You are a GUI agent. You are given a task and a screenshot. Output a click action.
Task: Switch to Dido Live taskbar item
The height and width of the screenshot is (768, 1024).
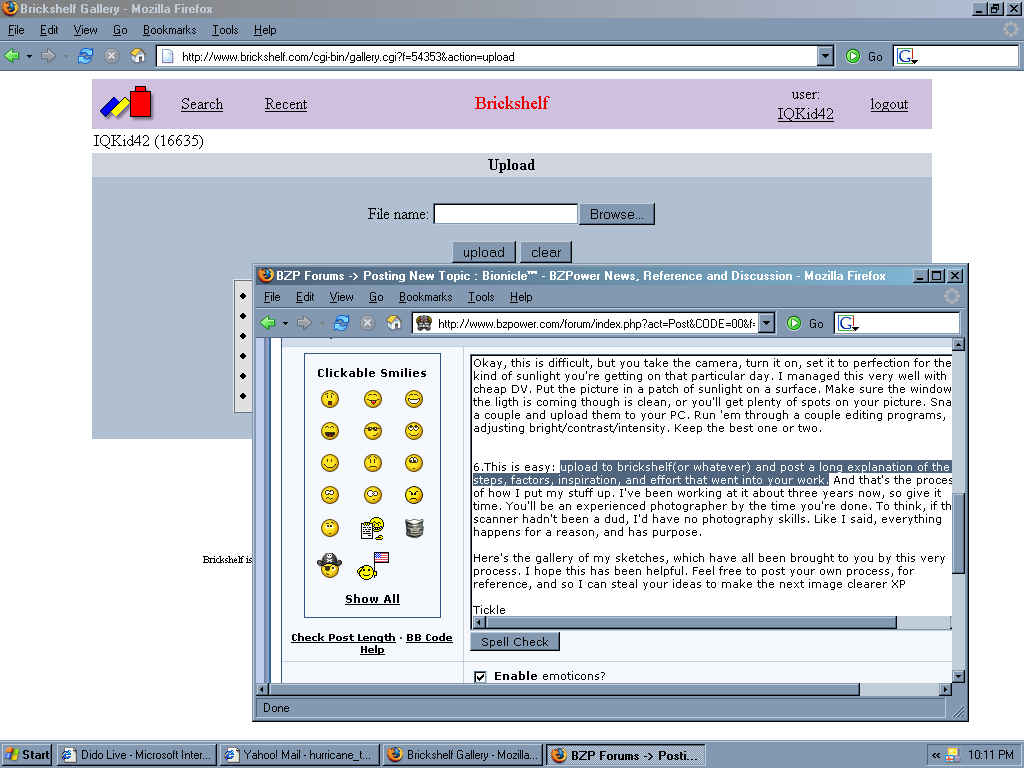137,755
